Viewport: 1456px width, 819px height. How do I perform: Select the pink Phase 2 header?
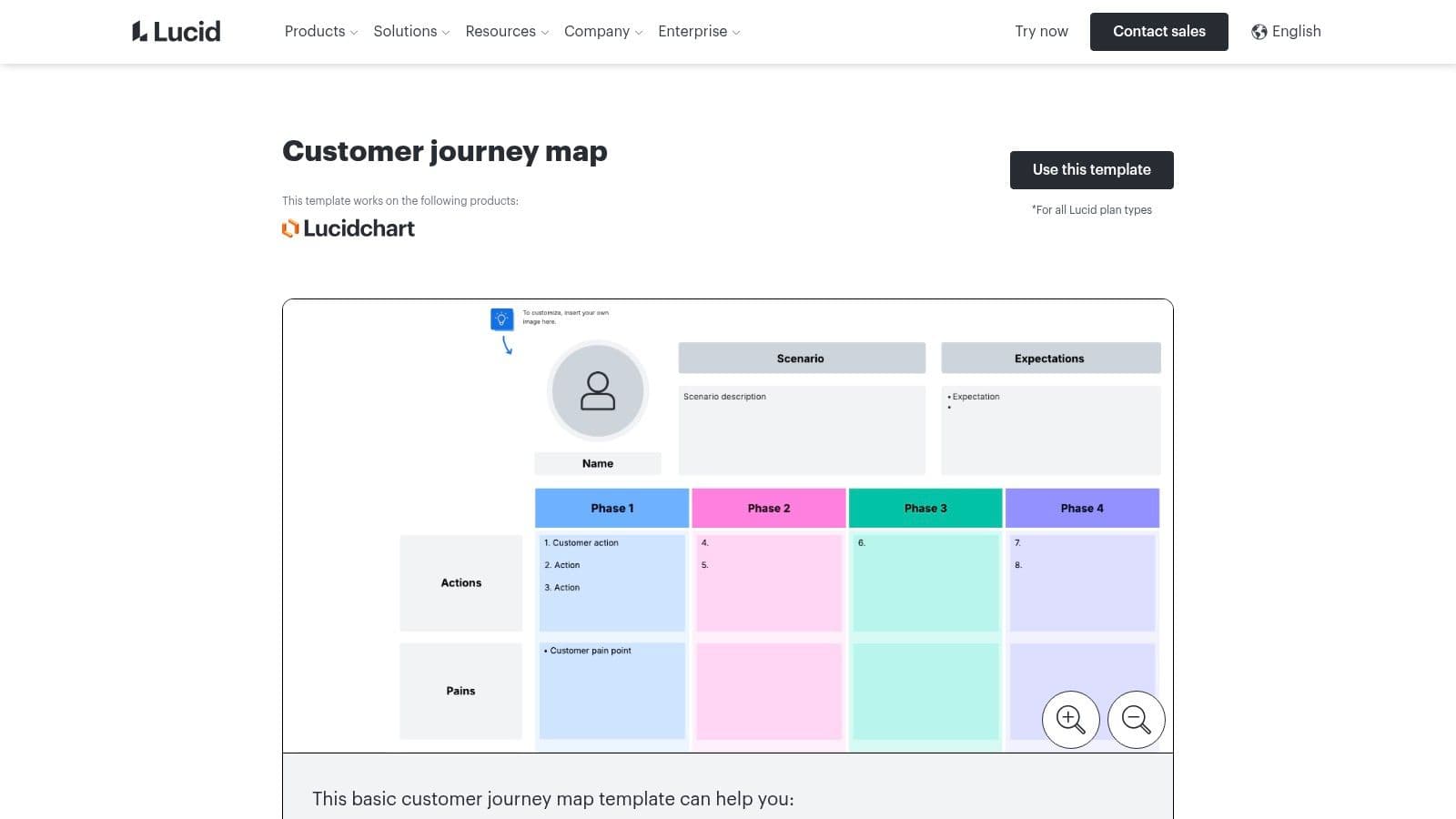click(769, 508)
